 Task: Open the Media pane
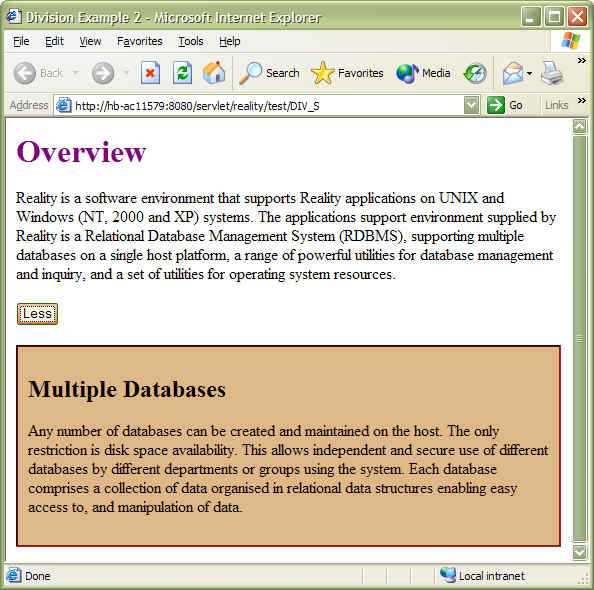(423, 73)
